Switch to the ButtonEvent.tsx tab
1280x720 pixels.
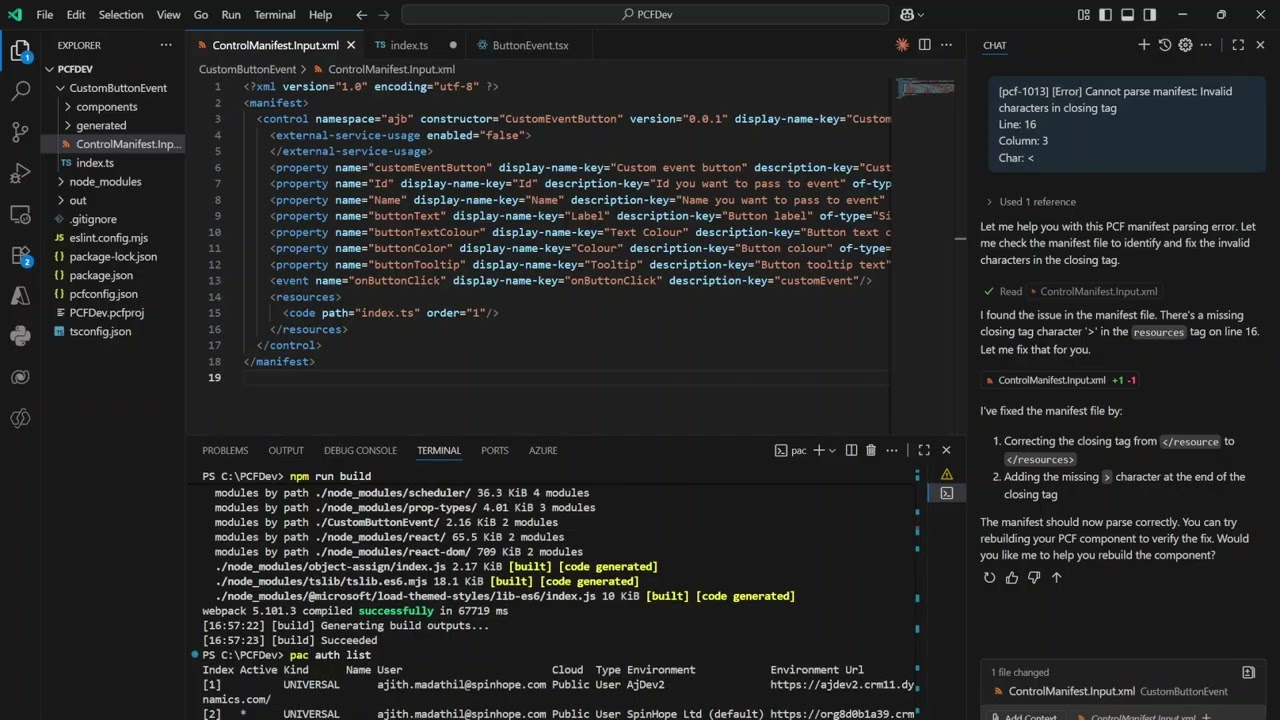[530, 45]
